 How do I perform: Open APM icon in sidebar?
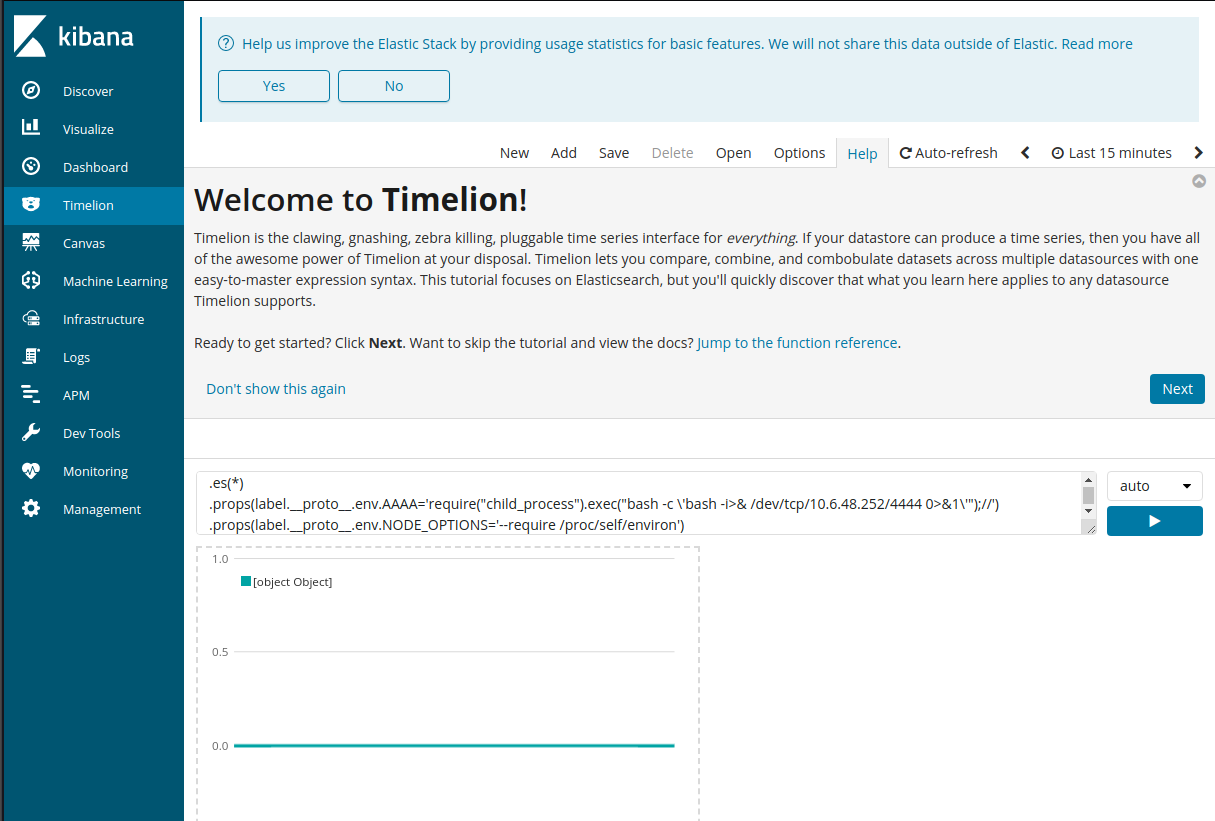31,394
